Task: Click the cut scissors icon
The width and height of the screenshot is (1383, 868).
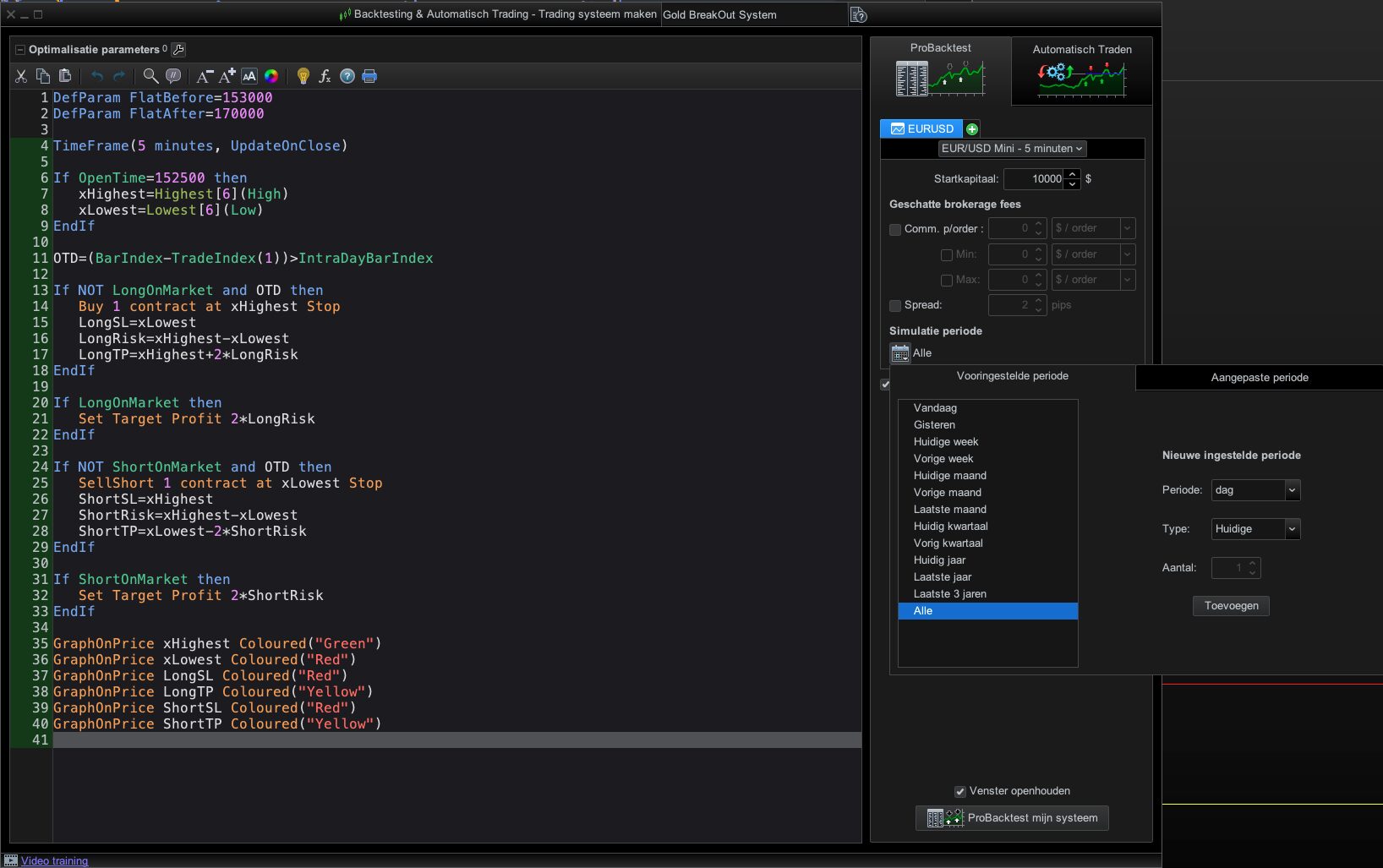Action: (x=21, y=76)
